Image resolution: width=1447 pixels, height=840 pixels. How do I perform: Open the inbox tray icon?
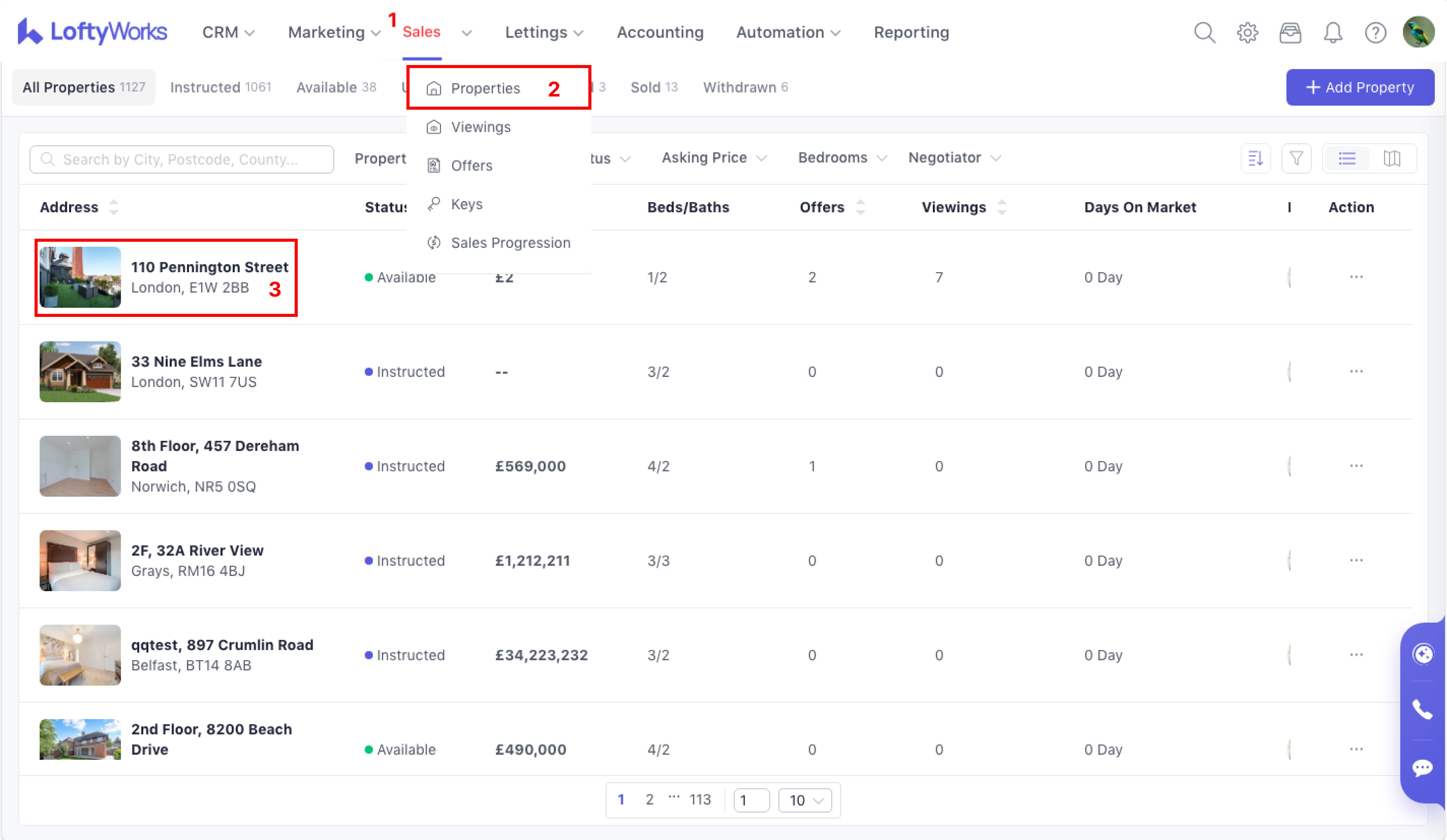click(x=1290, y=32)
